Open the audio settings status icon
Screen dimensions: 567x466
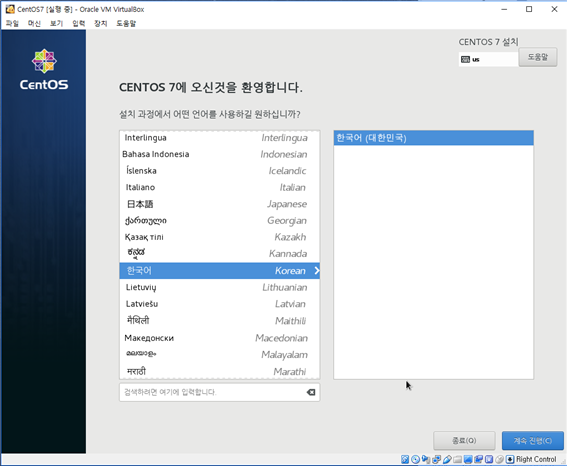coord(426,459)
